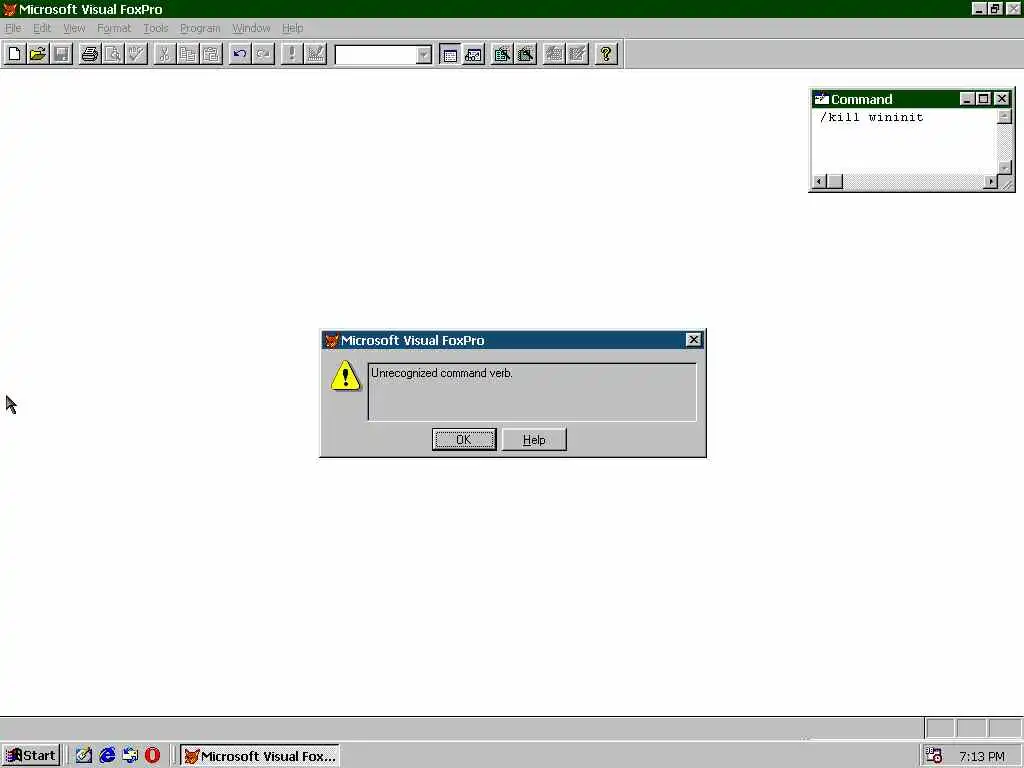This screenshot has height=768, width=1024.
Task: Minimize the Command window
Action: tap(967, 99)
